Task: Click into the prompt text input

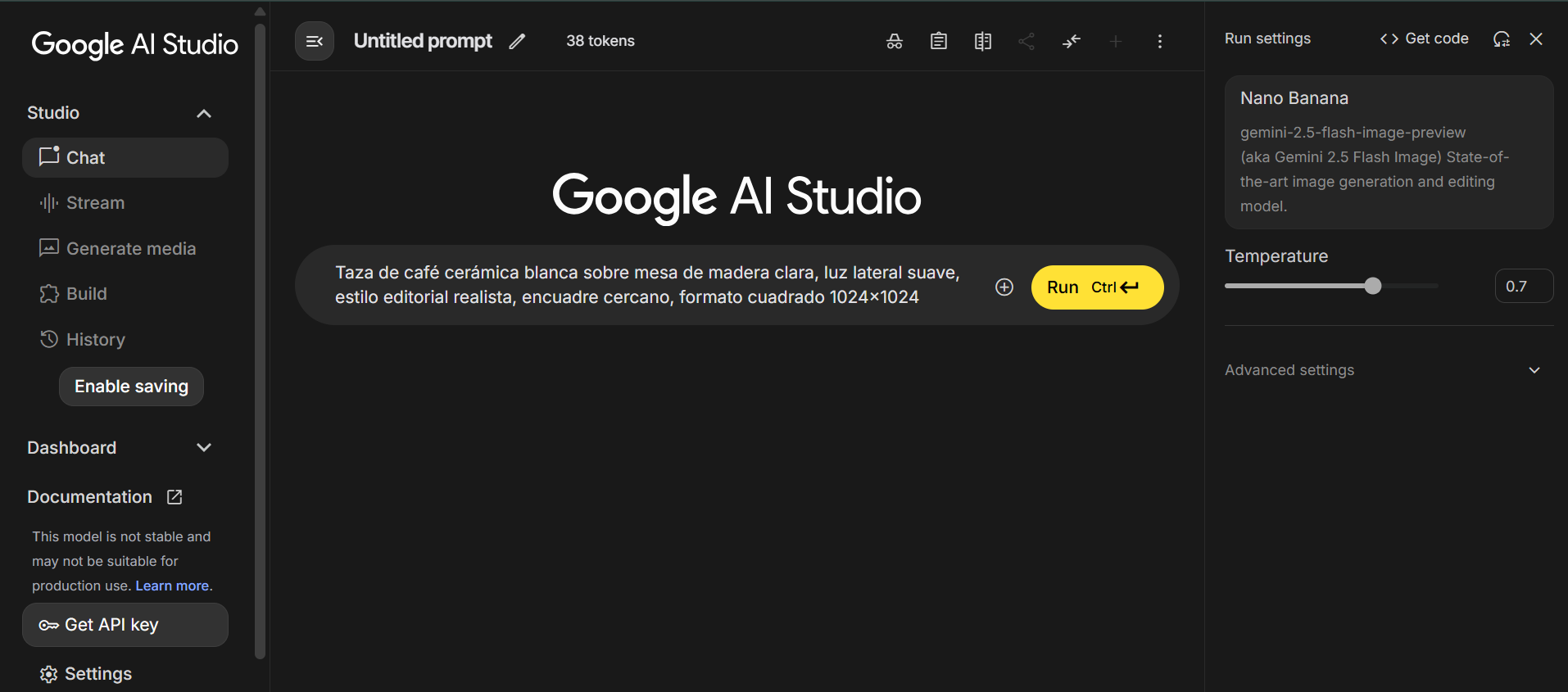Action: click(x=647, y=285)
